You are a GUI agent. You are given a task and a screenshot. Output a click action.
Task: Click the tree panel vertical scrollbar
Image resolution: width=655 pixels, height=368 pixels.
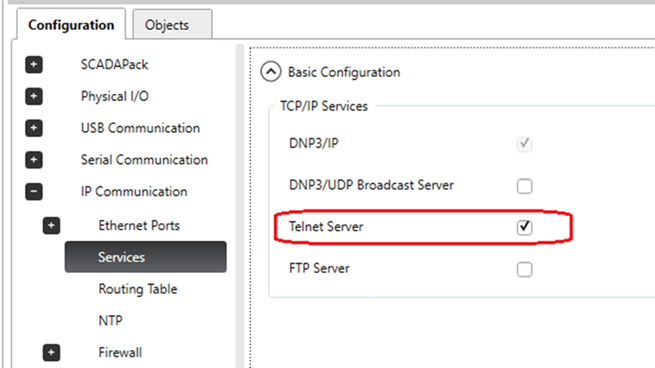[x=239, y=206]
